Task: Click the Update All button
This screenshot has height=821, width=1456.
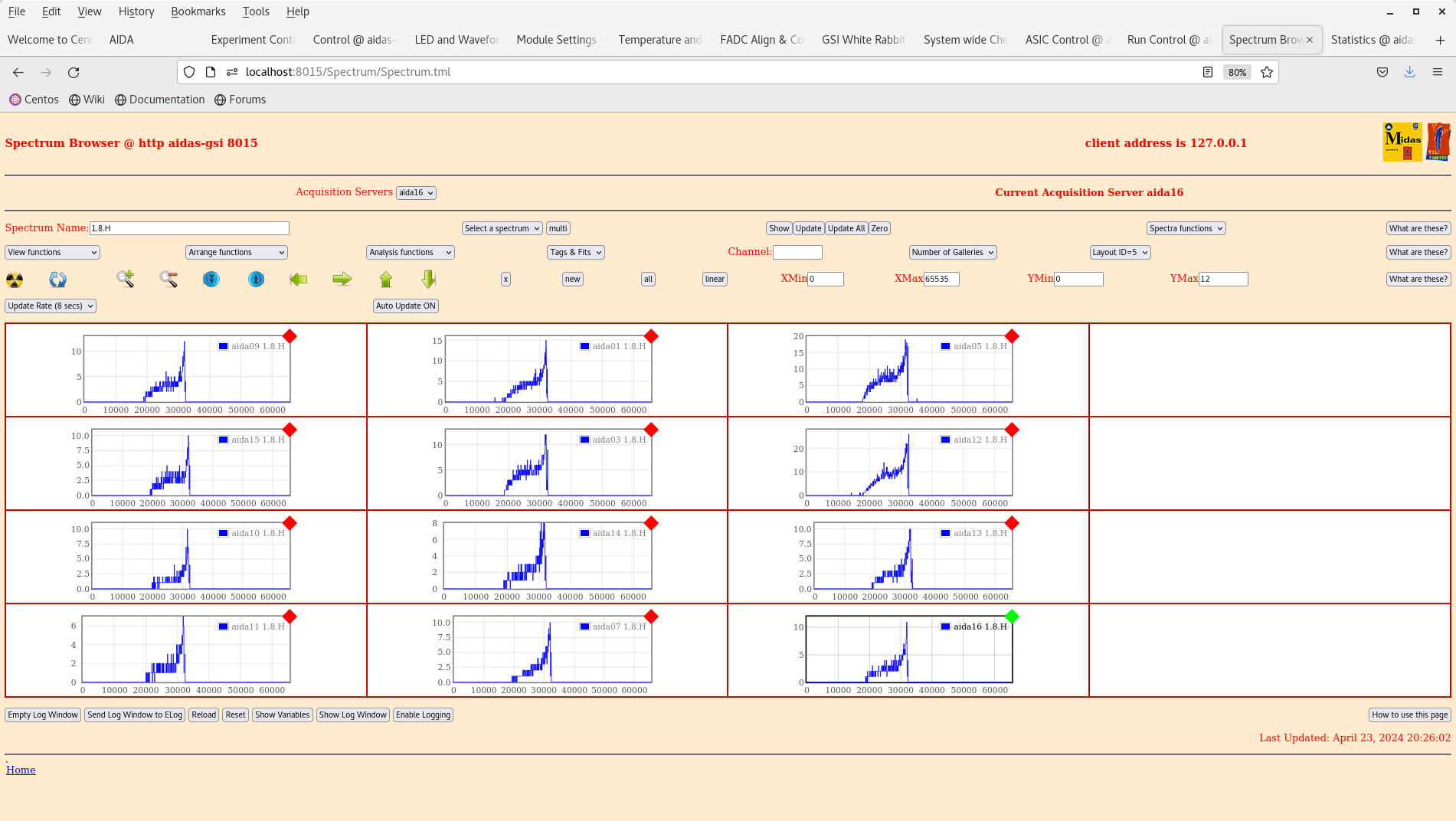Action: [x=846, y=228]
